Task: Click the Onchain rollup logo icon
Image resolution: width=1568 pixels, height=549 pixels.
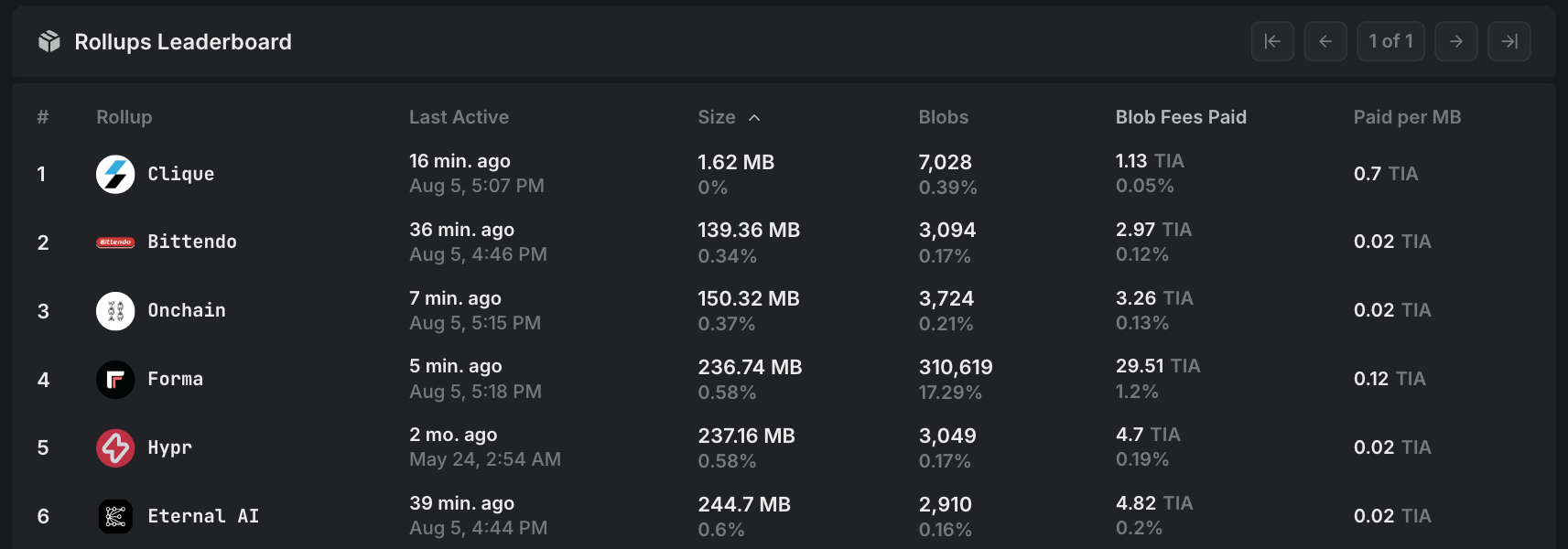Action: [x=115, y=311]
